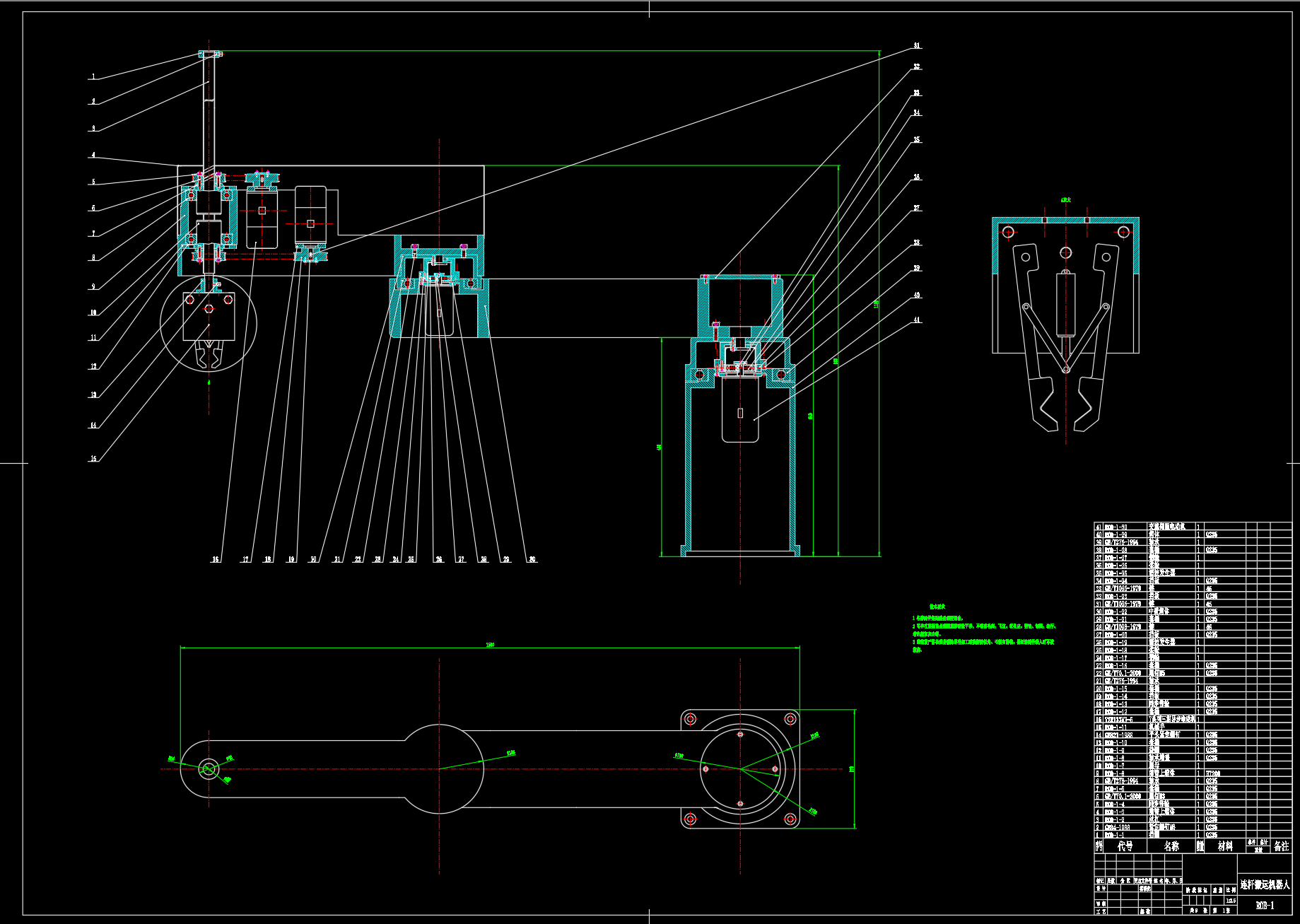
Task: Click callout number 21 below the section view
Action: click(337, 559)
